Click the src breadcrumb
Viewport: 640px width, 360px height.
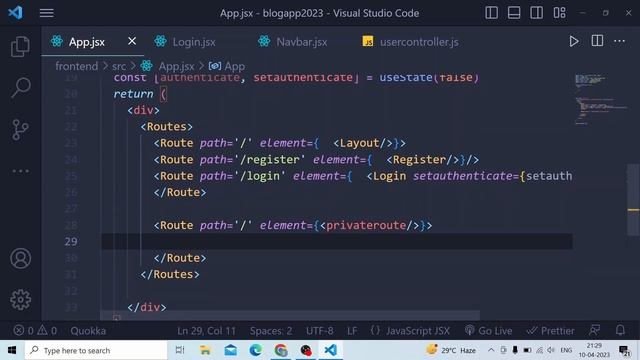[119, 66]
